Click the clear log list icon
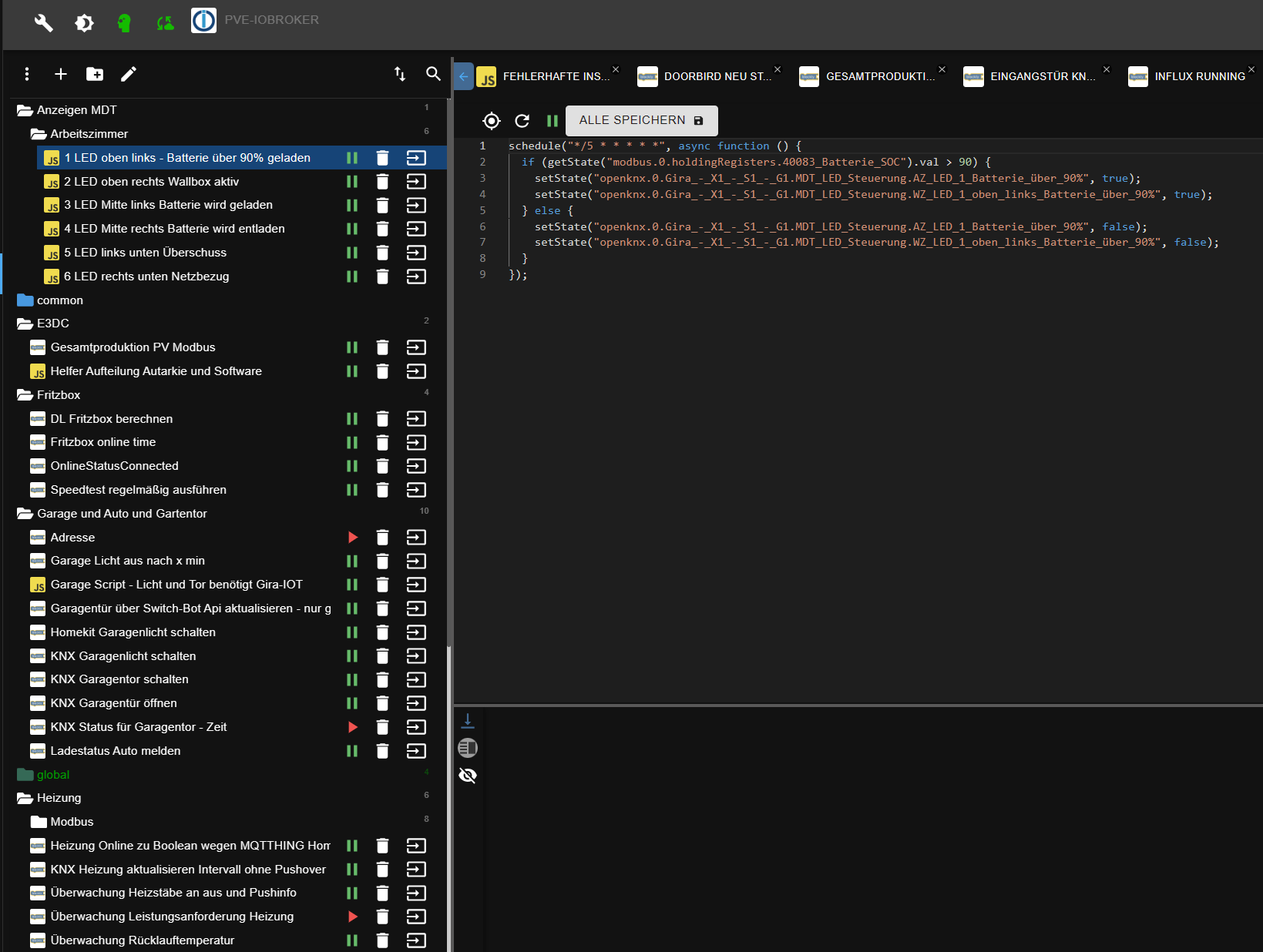 (x=468, y=748)
